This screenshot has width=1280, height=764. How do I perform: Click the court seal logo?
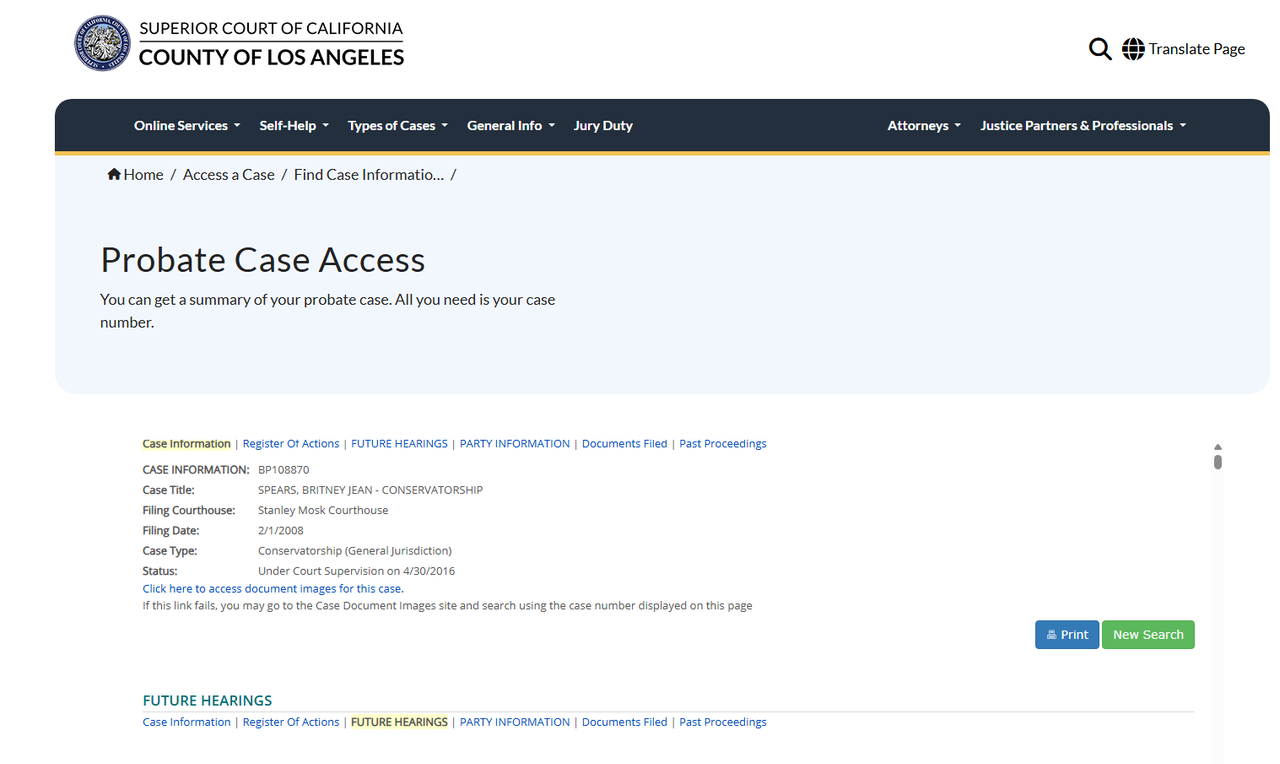click(x=102, y=43)
